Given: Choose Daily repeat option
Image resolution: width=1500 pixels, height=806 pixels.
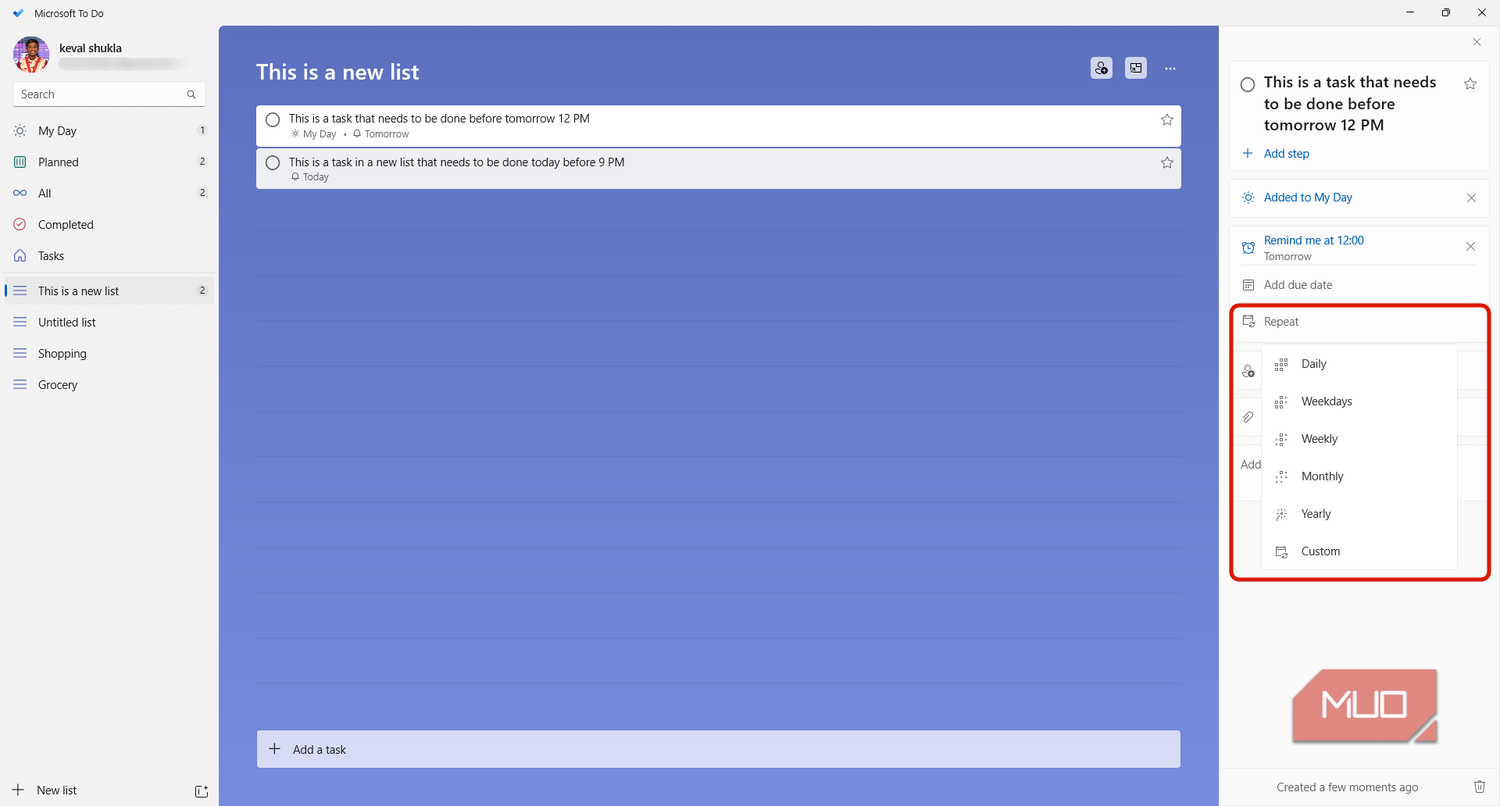Looking at the screenshot, I should (1359, 364).
